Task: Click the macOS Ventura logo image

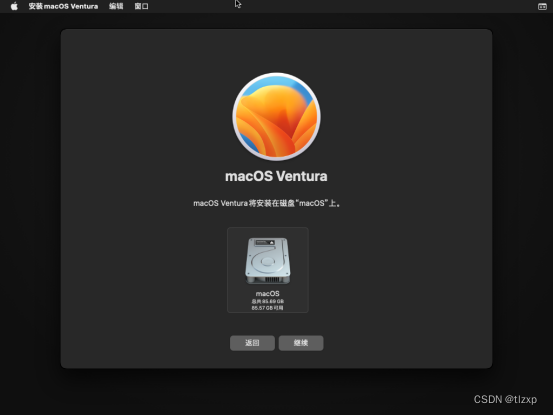Action: point(276,117)
